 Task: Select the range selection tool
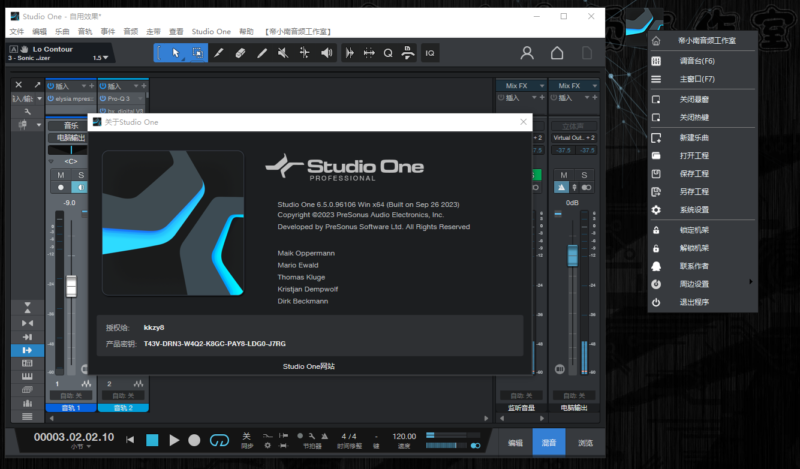(x=198, y=53)
